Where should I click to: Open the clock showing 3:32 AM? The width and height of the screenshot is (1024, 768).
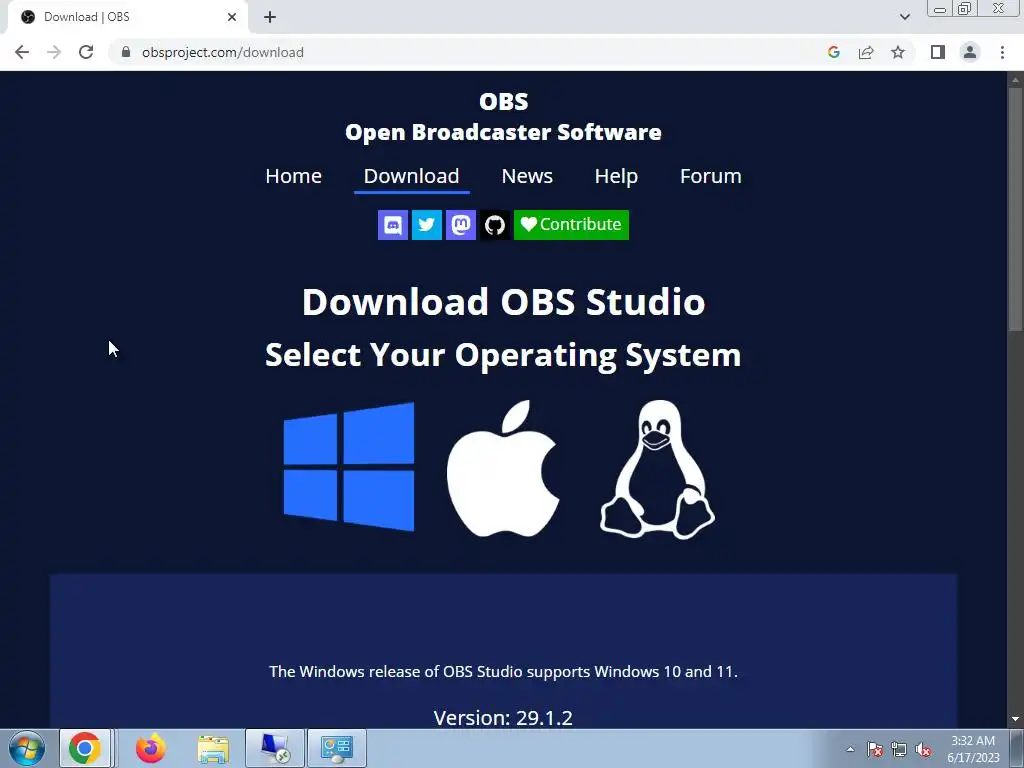coord(973,749)
